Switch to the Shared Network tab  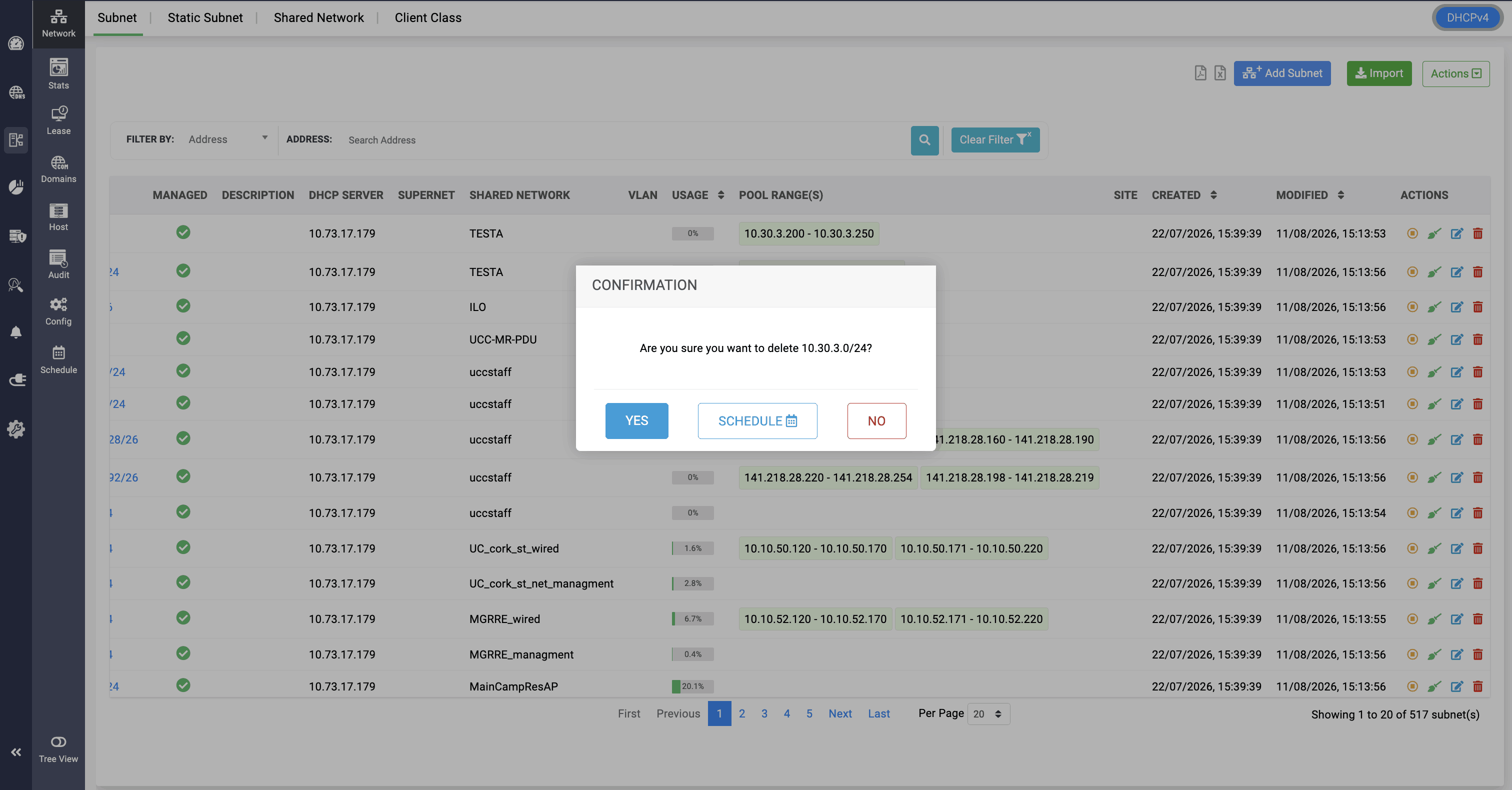click(318, 17)
